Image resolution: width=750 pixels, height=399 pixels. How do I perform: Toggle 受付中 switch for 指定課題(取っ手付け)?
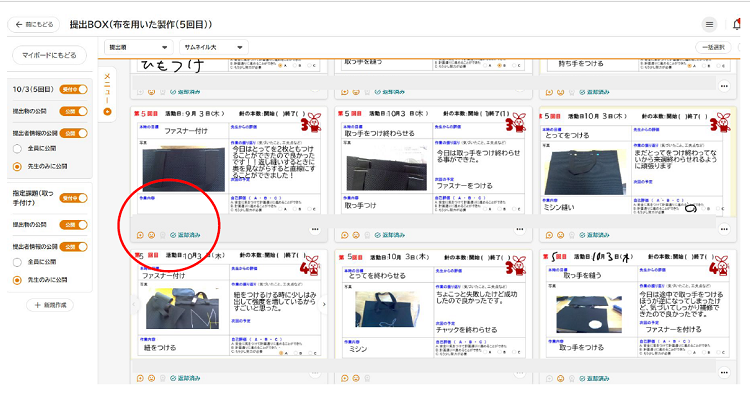[74, 198]
